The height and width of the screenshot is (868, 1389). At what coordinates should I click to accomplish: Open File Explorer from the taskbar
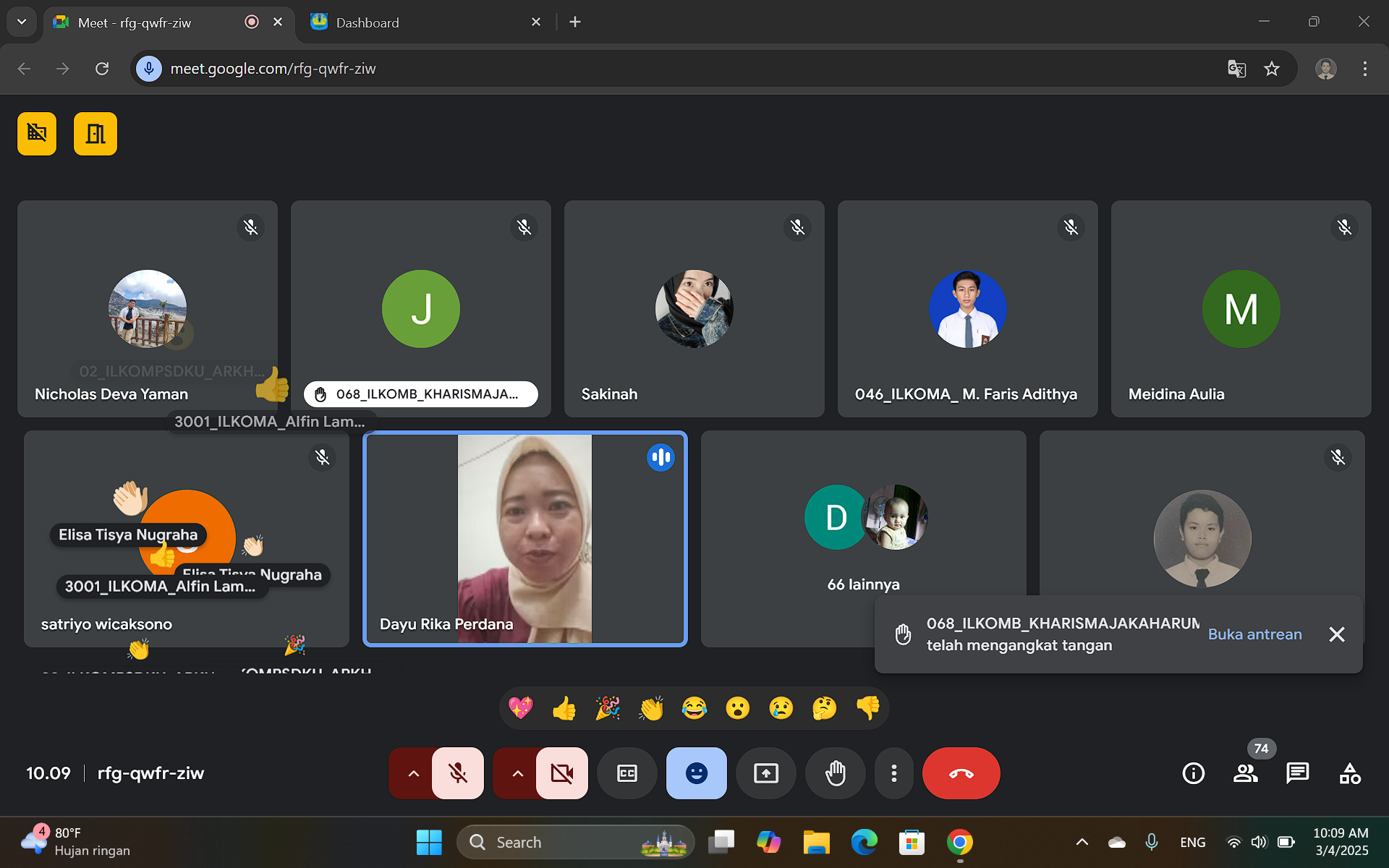(816, 843)
